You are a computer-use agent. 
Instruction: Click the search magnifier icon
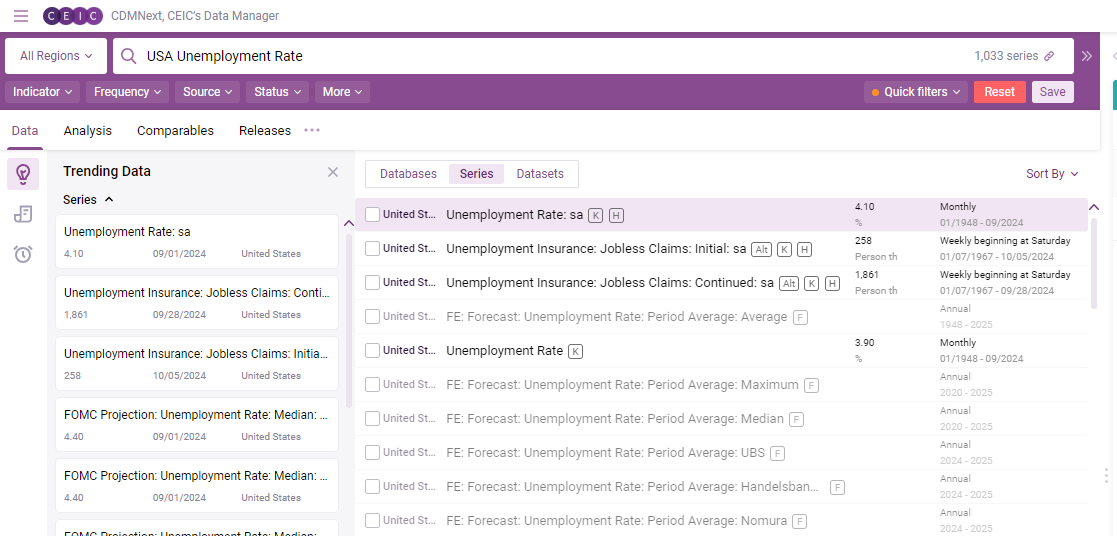tap(128, 56)
